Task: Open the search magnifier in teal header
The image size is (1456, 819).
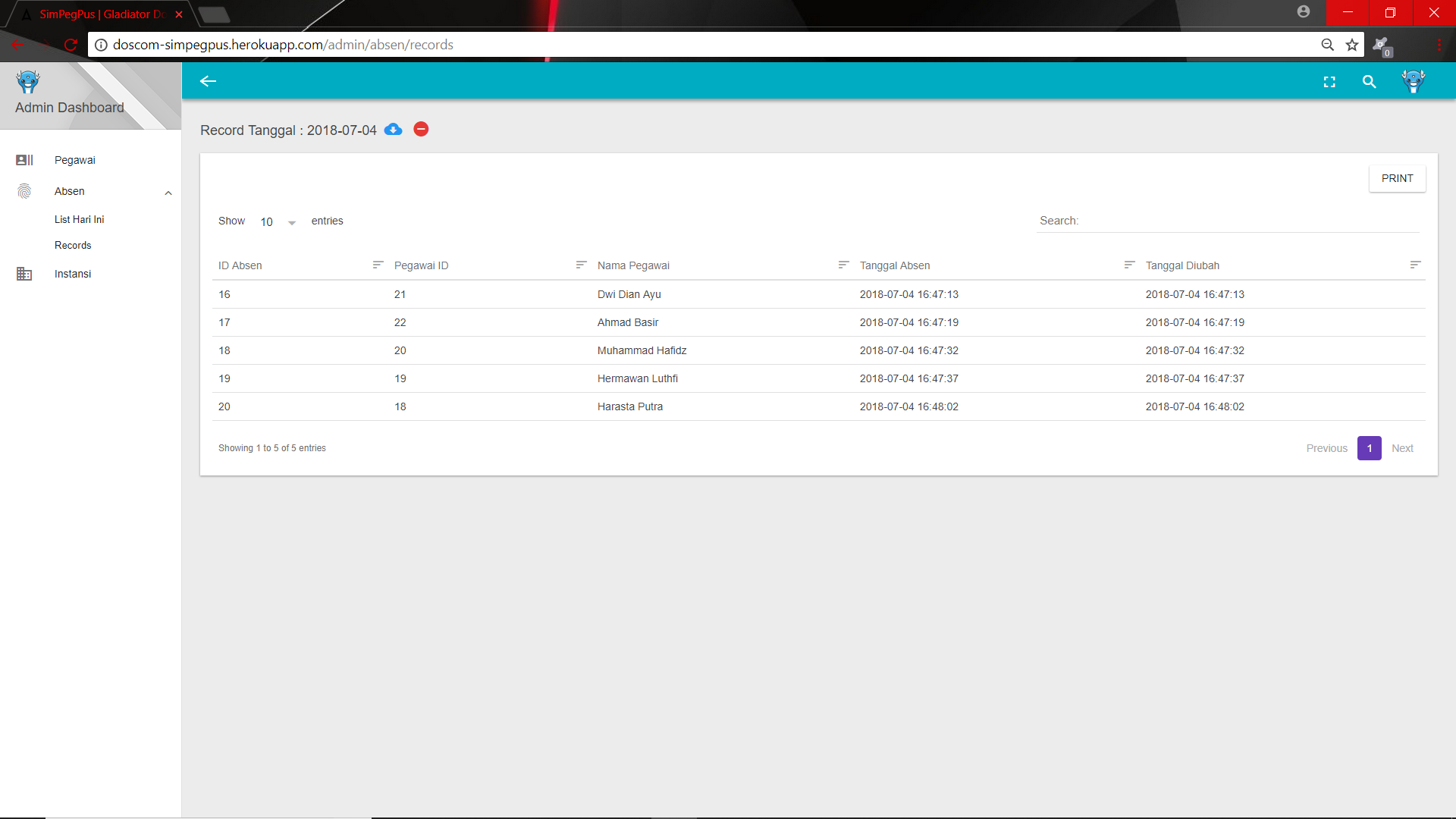Action: tap(1369, 82)
